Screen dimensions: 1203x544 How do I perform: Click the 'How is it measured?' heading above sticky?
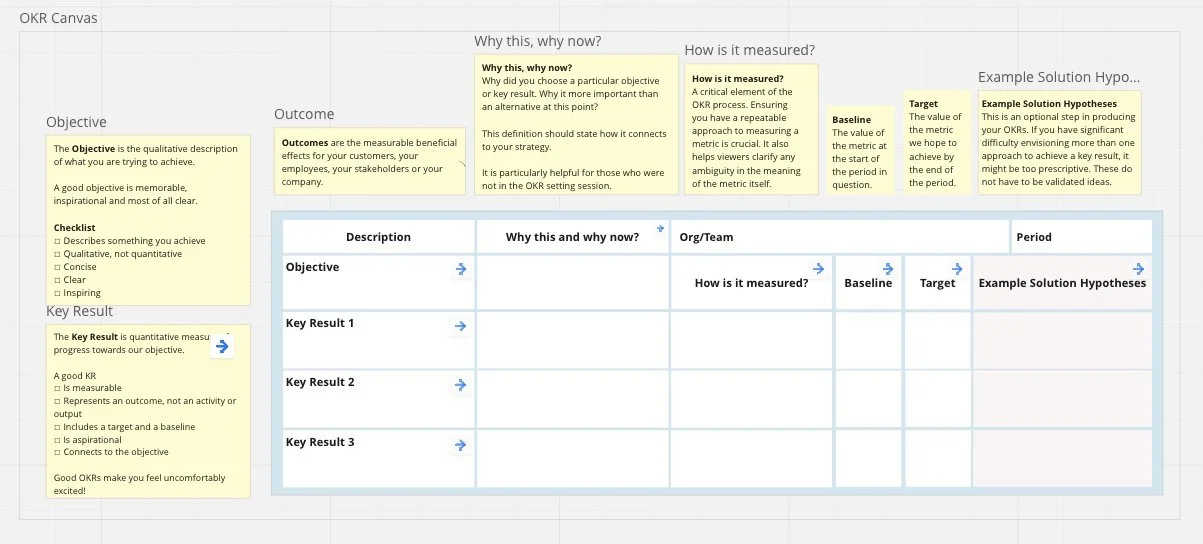pos(749,49)
